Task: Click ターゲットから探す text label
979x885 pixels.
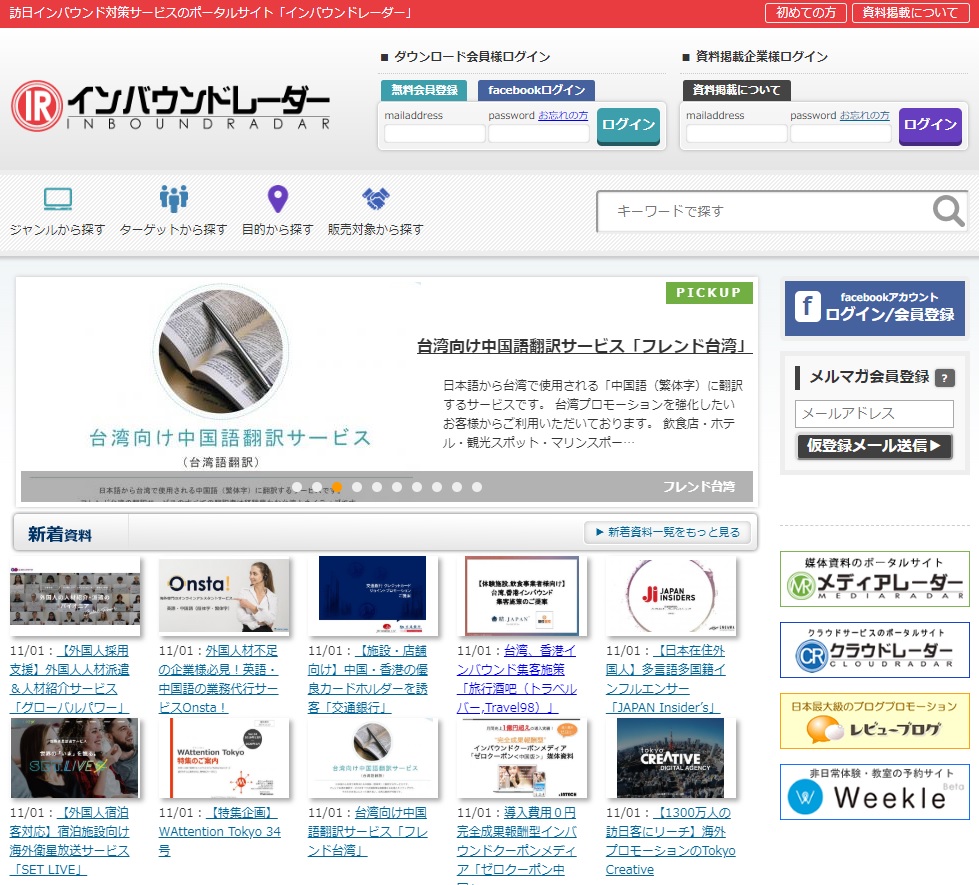Action: pos(174,229)
